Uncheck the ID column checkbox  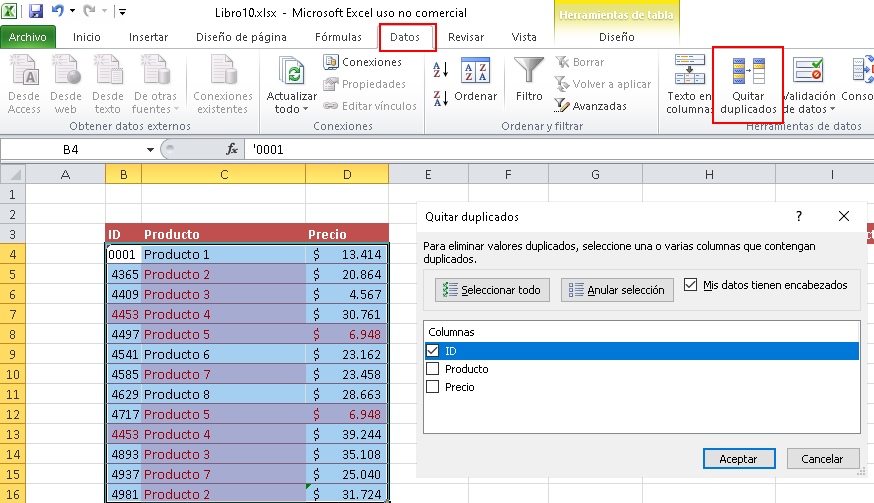pos(433,351)
